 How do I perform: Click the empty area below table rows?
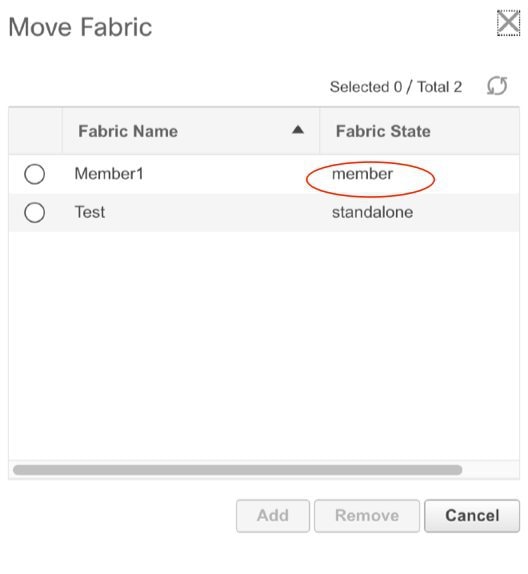(264, 346)
